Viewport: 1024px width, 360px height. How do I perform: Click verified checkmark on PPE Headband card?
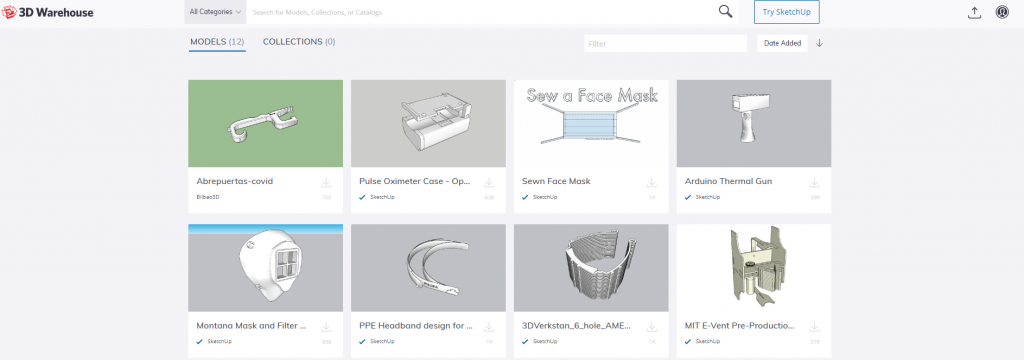(x=362, y=341)
